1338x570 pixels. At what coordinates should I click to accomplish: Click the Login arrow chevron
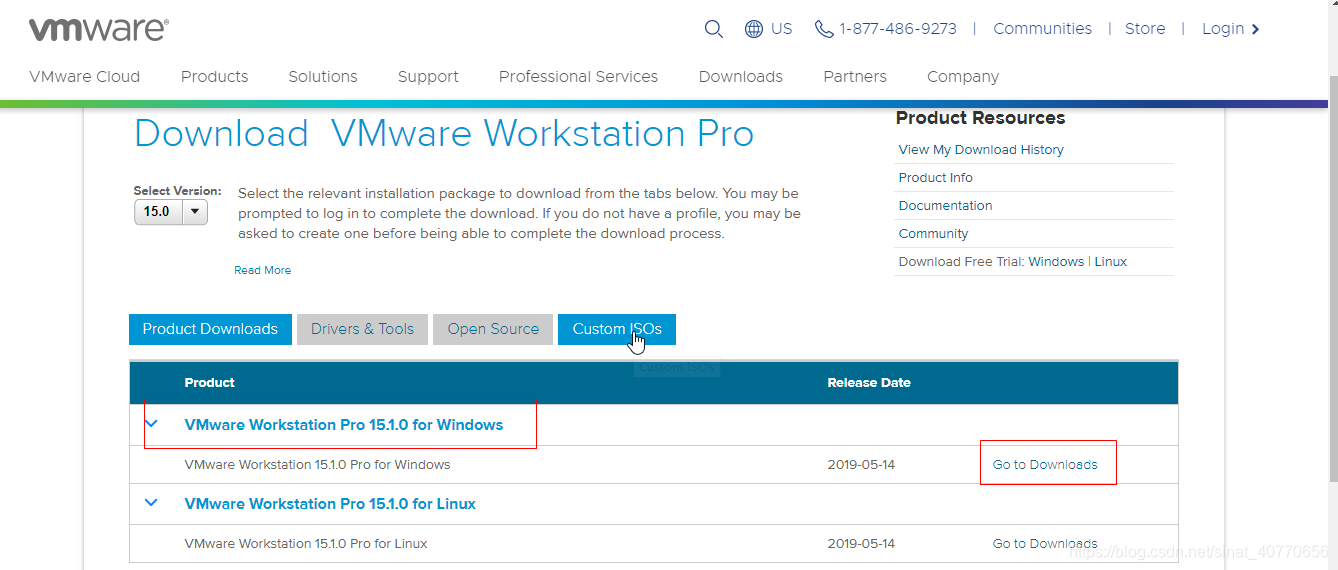click(x=1256, y=29)
